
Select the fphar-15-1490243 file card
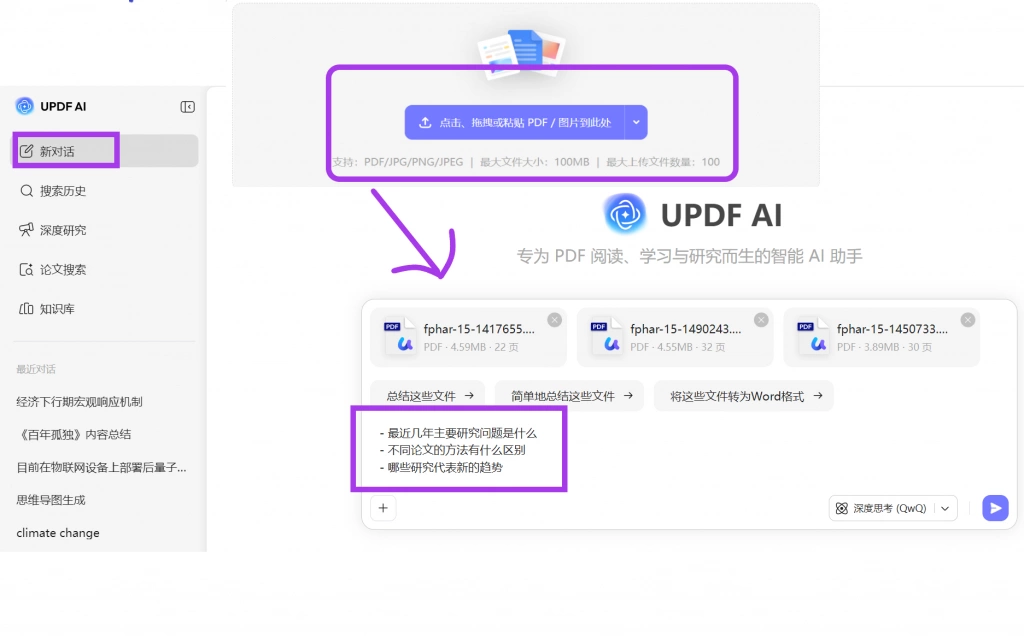point(675,337)
